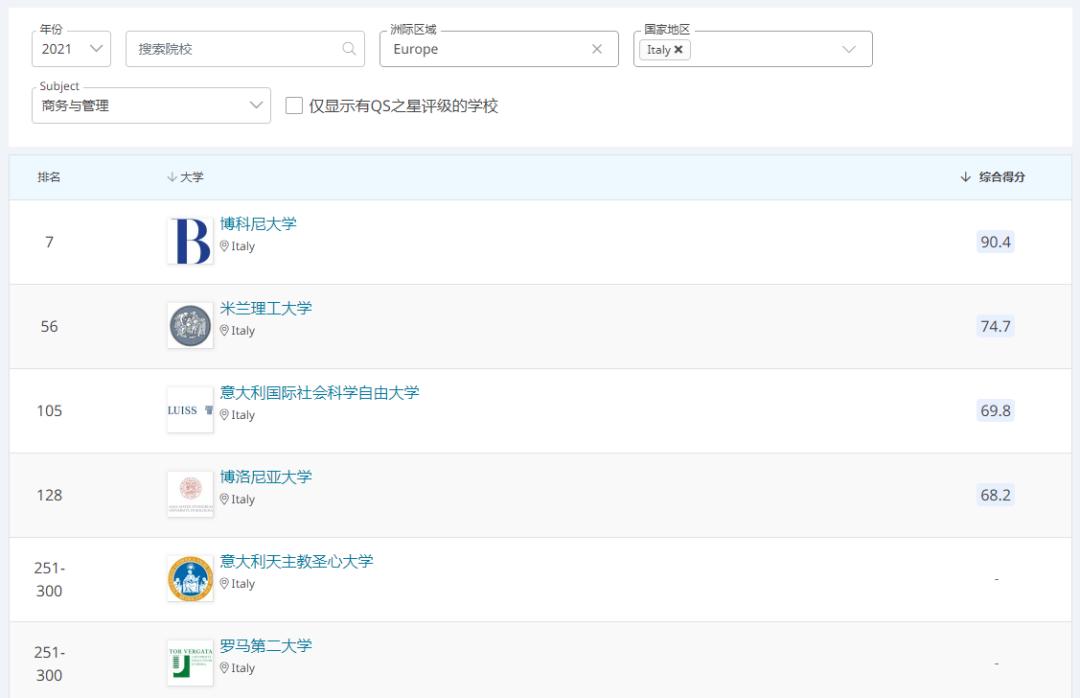This screenshot has width=1080, height=698.
Task: Open the Tor Vergata logo thumbnail
Action: 191,663
